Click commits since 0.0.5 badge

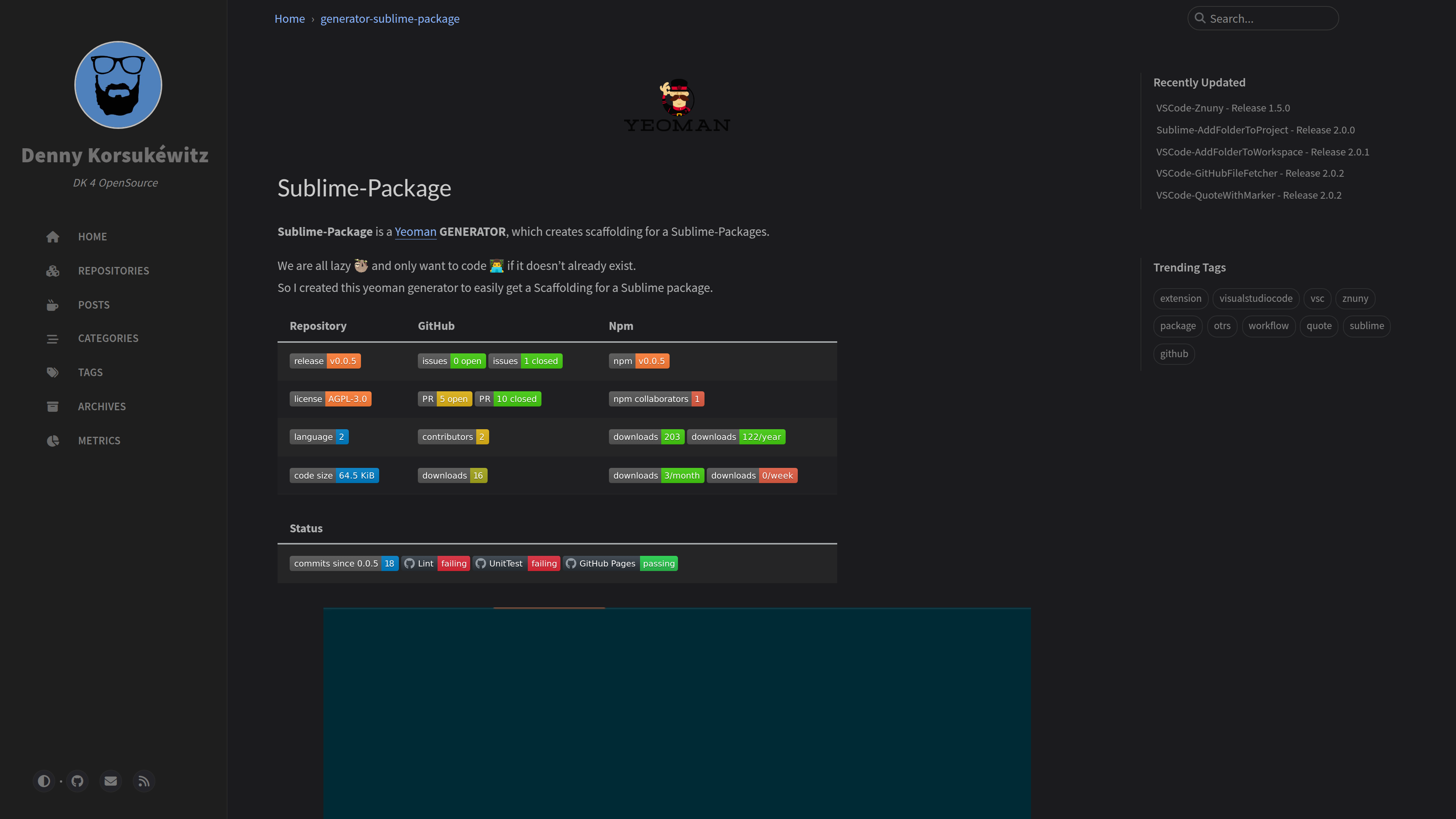point(344,563)
